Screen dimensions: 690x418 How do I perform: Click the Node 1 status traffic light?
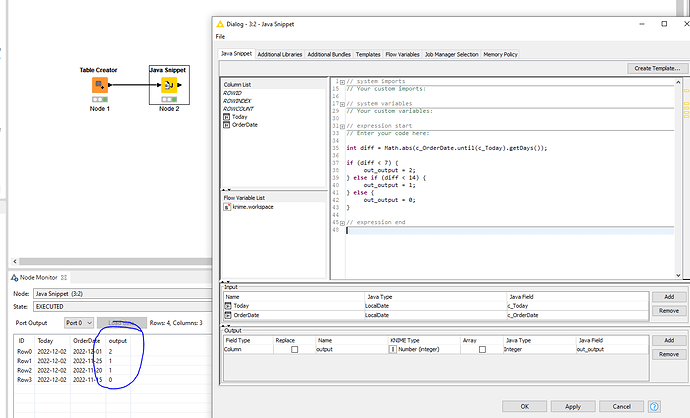tap(100, 99)
